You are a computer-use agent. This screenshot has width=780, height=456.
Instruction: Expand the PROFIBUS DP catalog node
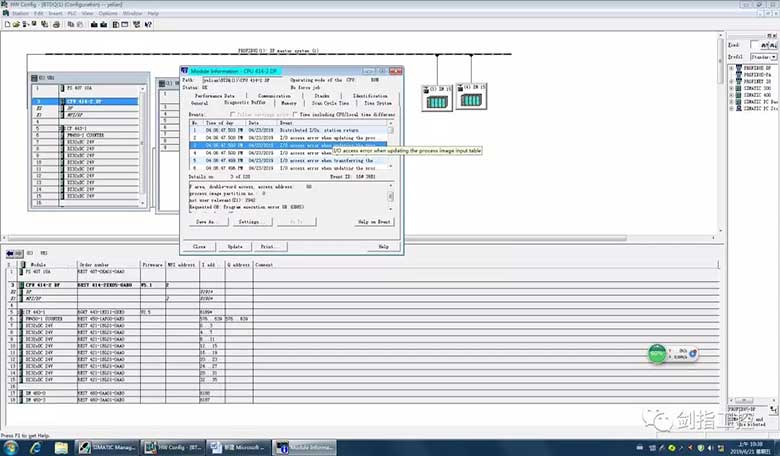(x=732, y=68)
